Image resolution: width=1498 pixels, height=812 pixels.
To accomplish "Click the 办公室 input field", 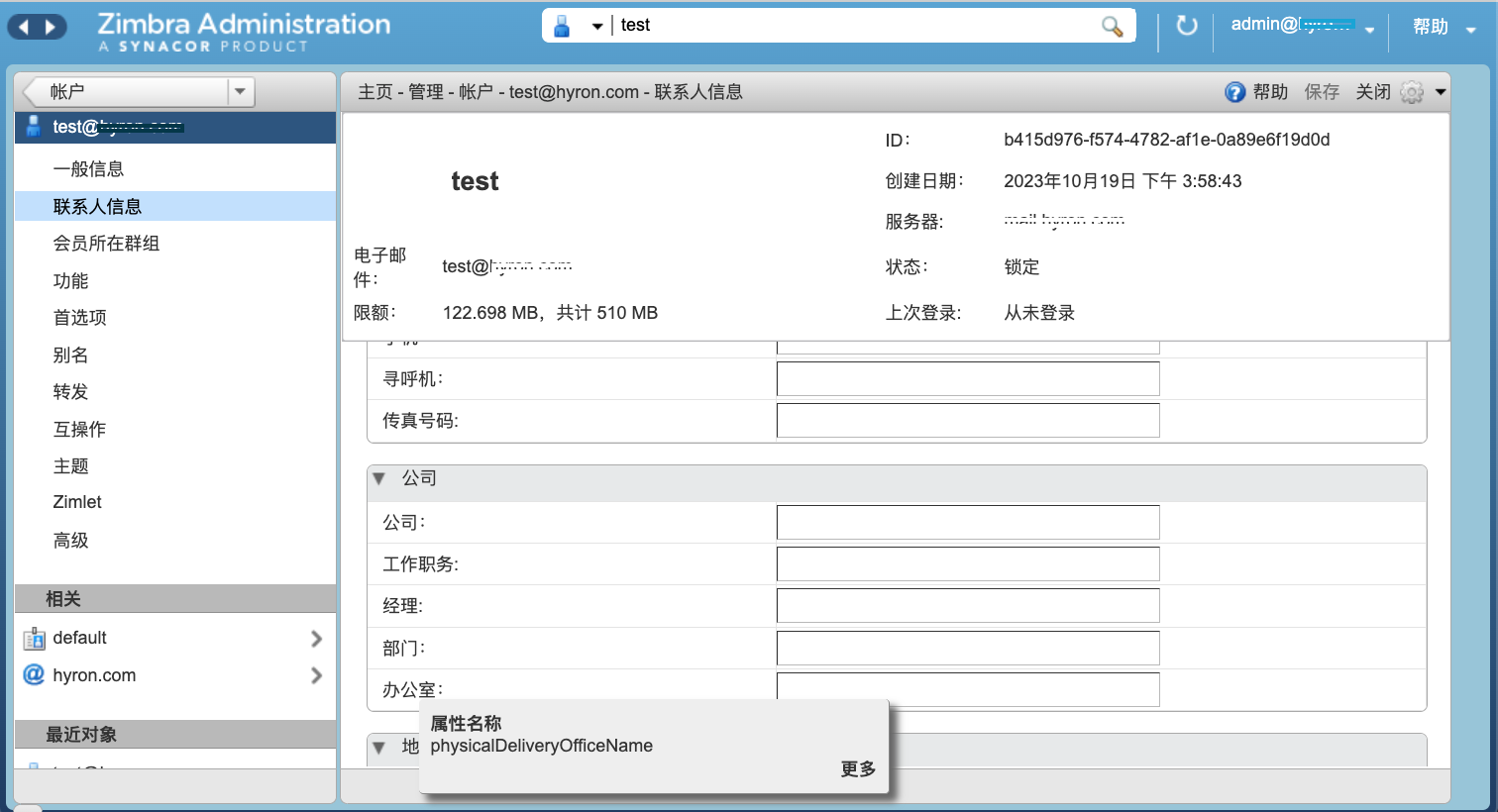I will pos(968,689).
